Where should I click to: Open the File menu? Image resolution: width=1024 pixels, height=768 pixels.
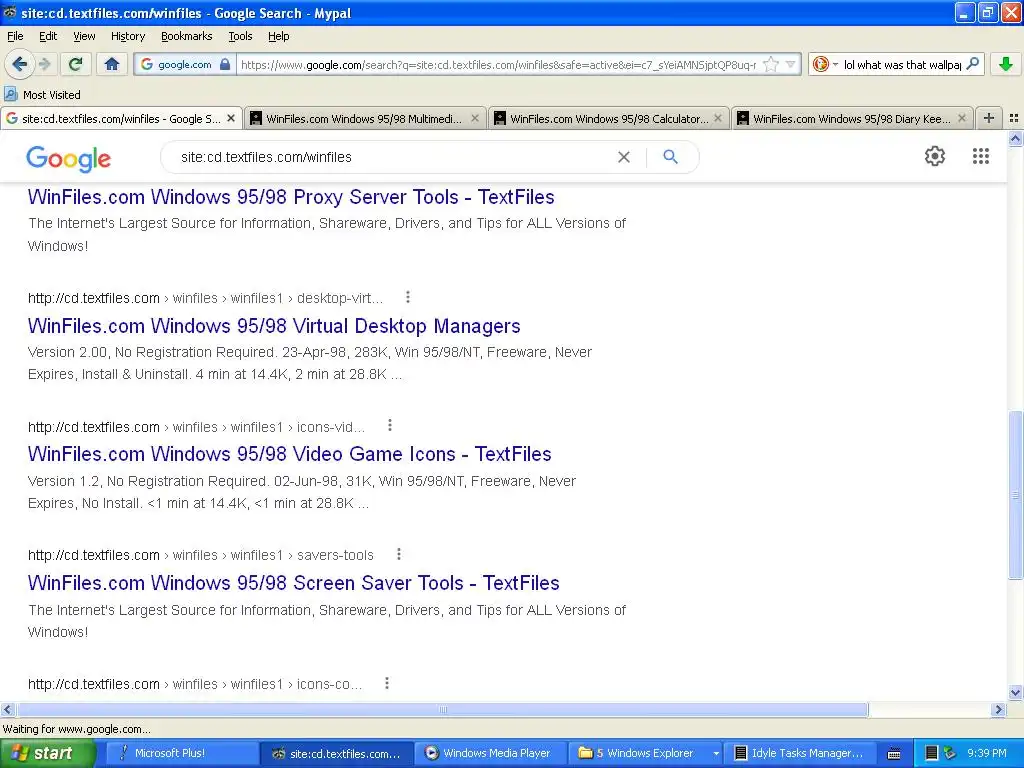click(15, 36)
